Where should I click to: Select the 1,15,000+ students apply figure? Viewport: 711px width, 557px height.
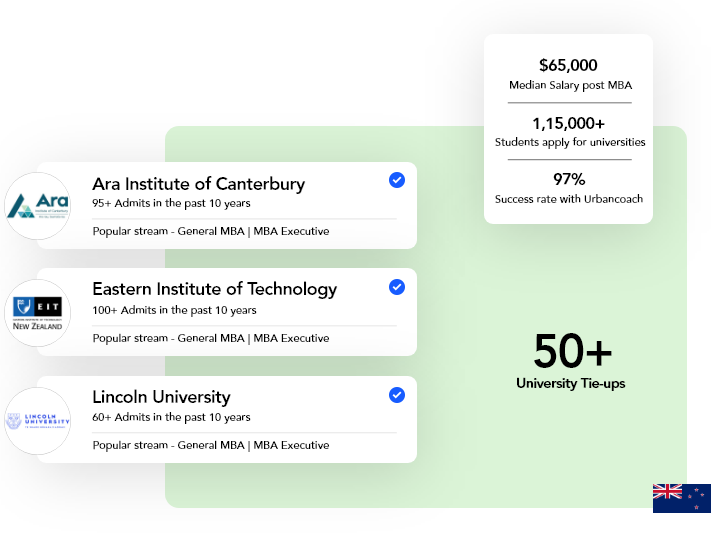[569, 123]
